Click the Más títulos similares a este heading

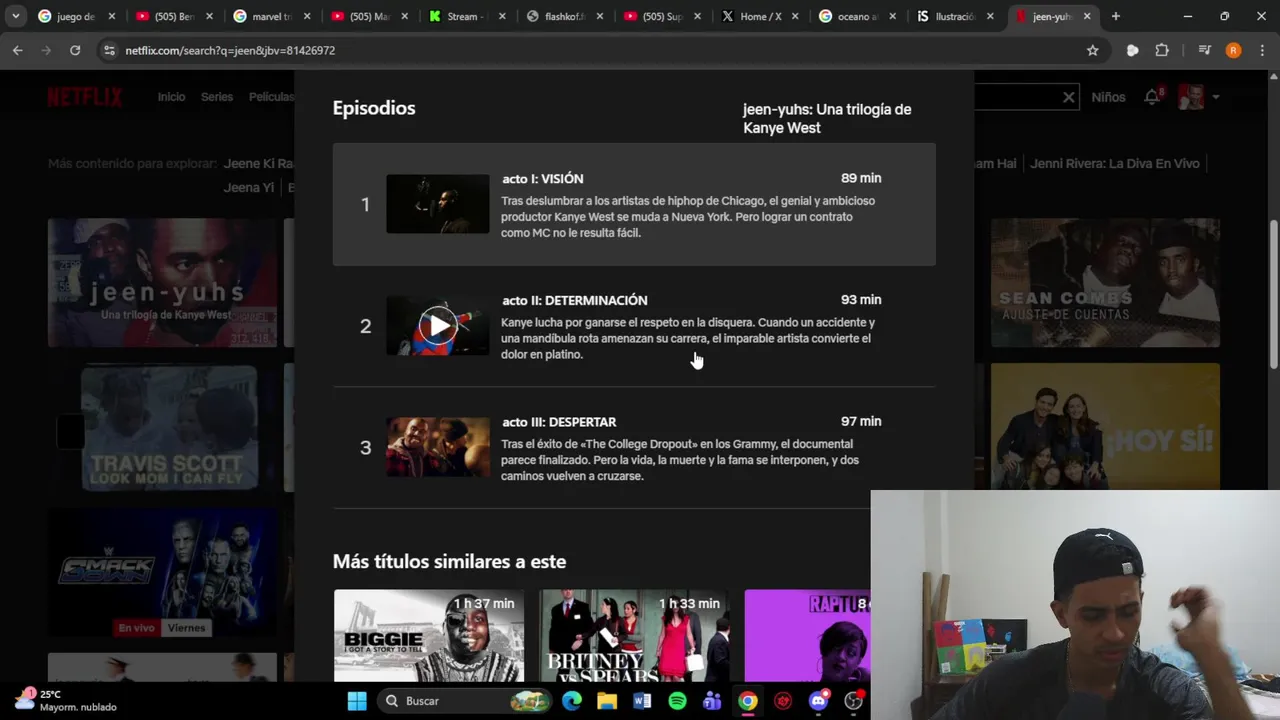coord(449,562)
